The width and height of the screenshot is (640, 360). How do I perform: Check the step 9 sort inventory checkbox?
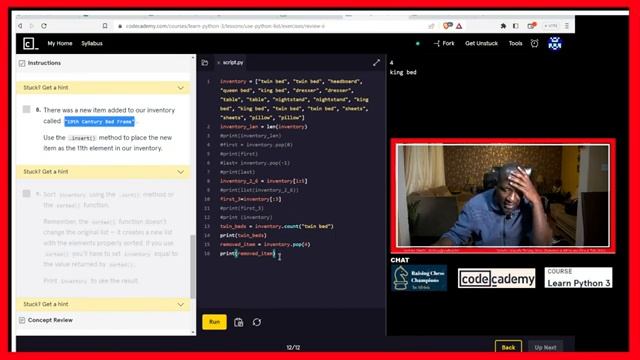tap(27, 193)
